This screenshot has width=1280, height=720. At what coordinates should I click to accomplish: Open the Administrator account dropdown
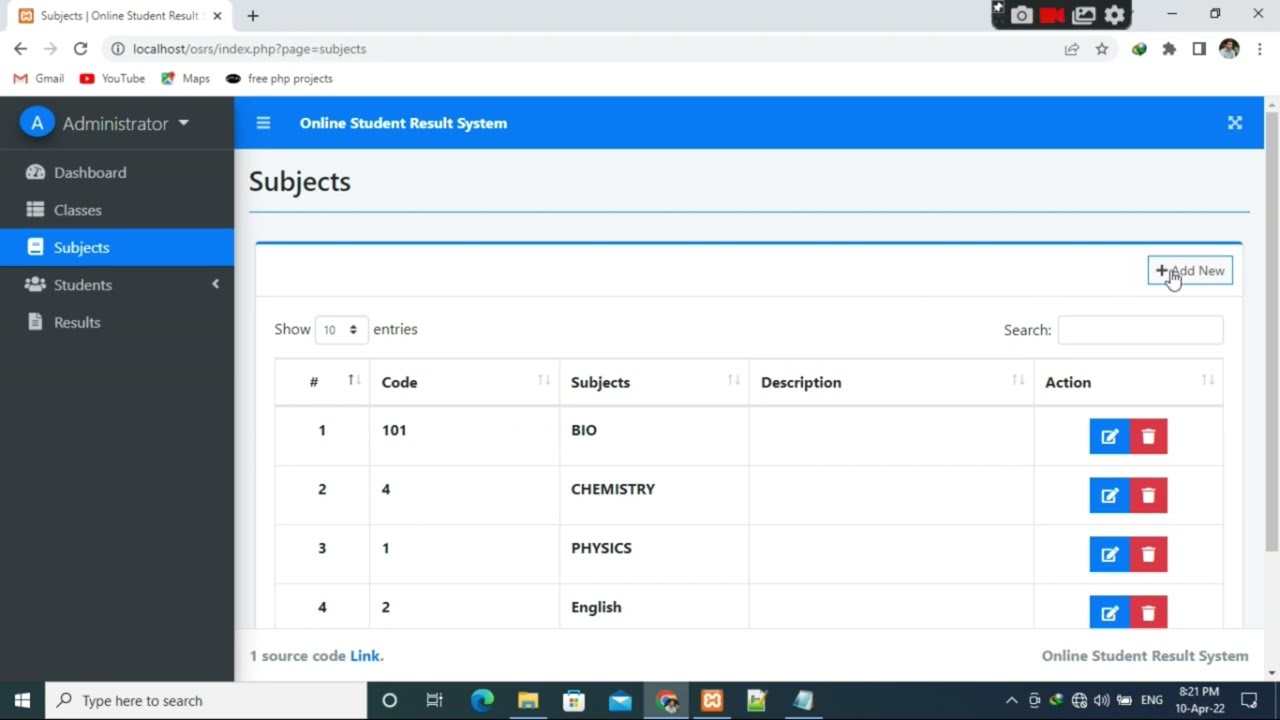[125, 123]
